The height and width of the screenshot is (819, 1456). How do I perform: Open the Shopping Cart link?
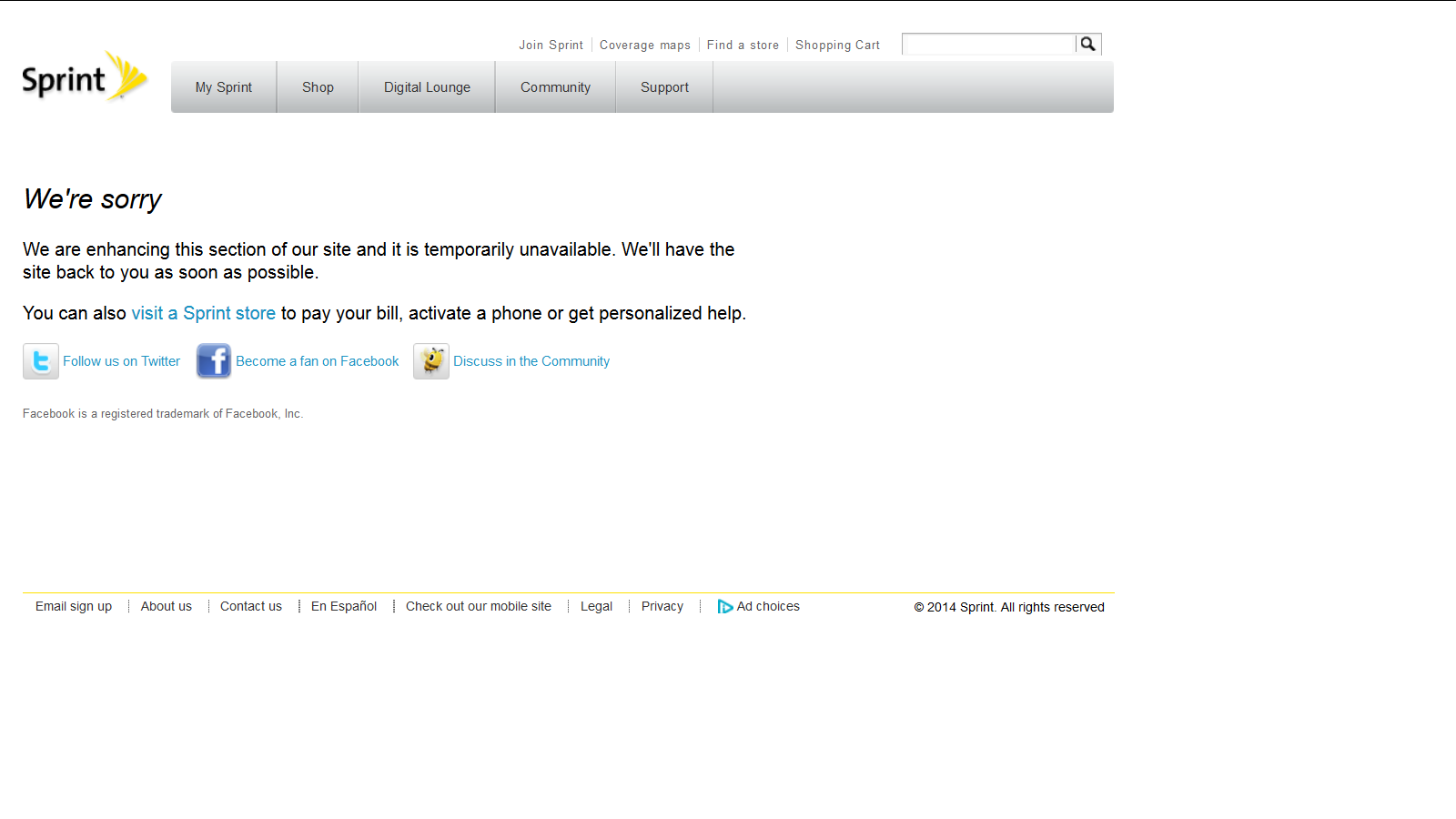pyautogui.click(x=838, y=45)
